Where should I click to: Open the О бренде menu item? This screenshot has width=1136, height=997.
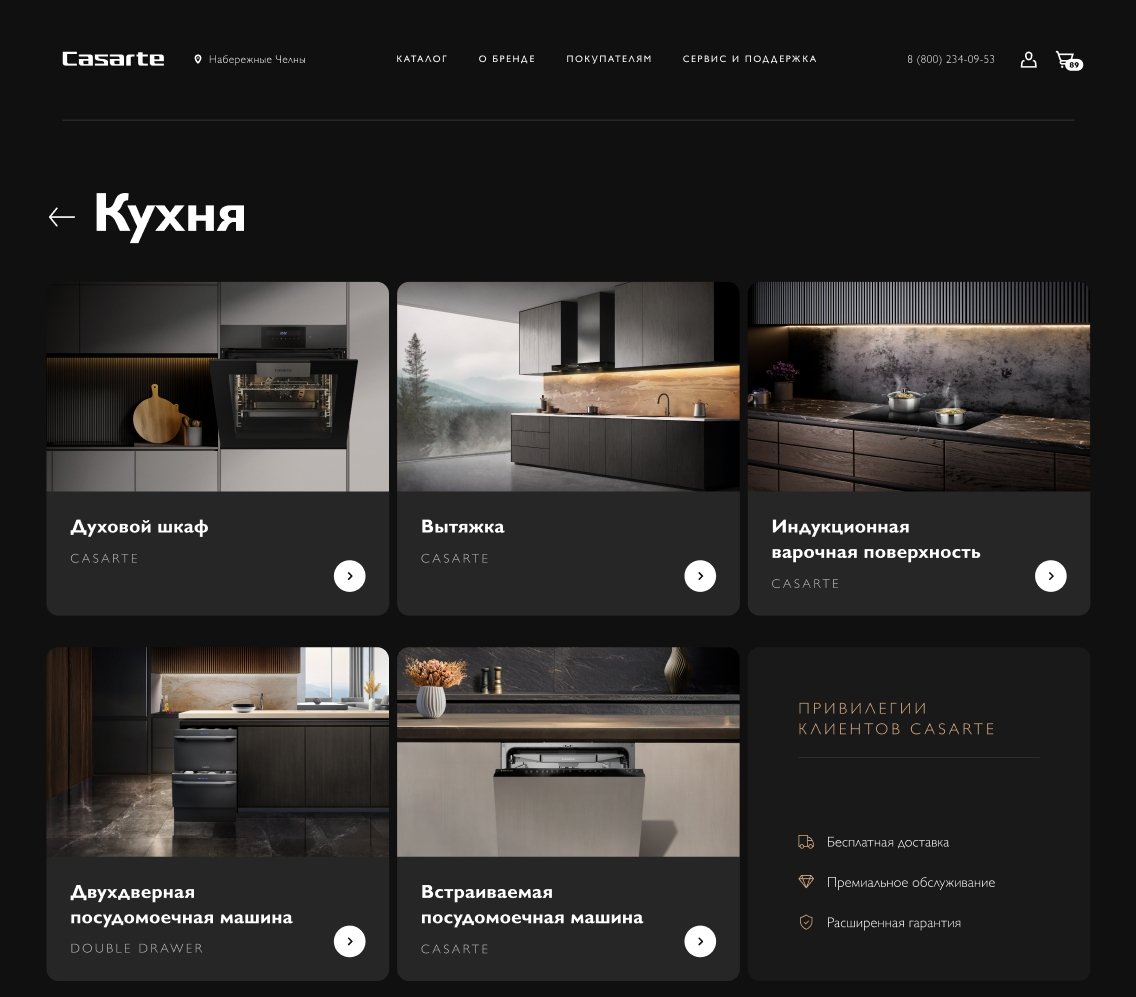(x=506, y=59)
